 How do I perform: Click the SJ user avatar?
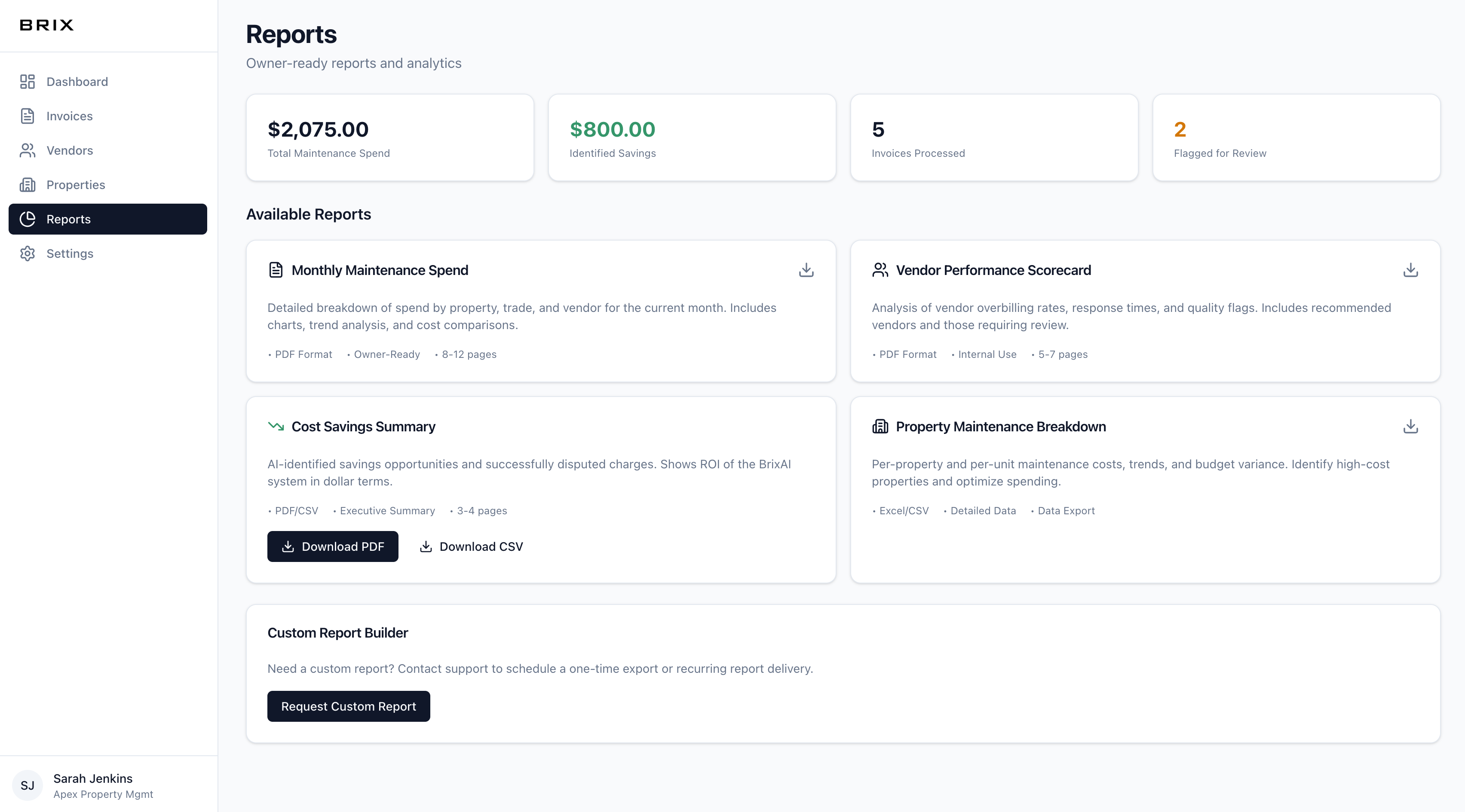[x=28, y=785]
